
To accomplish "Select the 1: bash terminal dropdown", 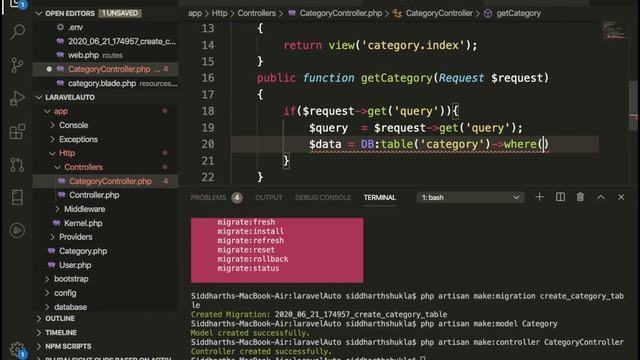I will click(x=470, y=198).
